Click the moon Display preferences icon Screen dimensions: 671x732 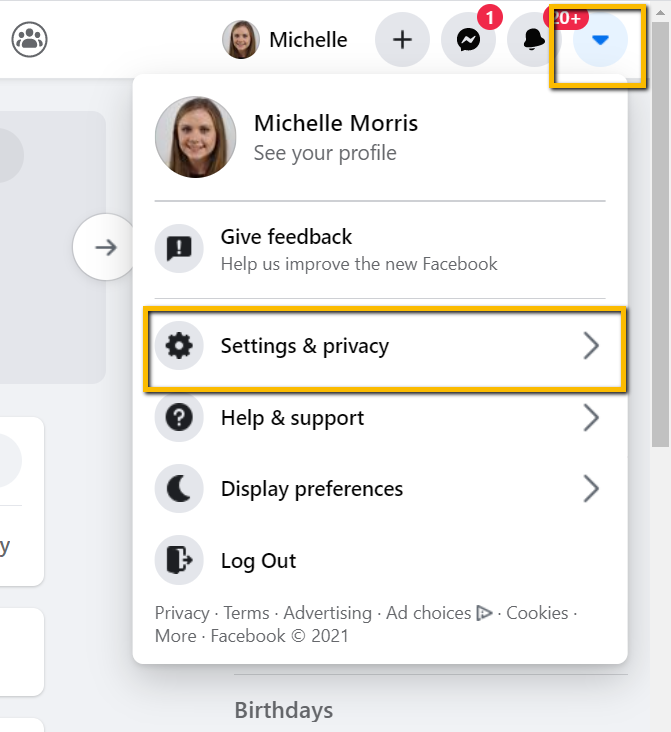(x=179, y=489)
